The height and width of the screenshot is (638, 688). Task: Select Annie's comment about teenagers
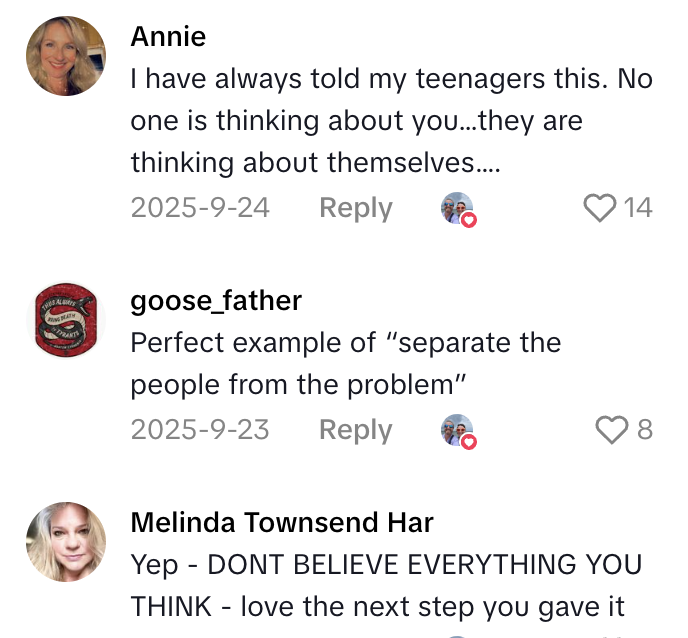(390, 121)
